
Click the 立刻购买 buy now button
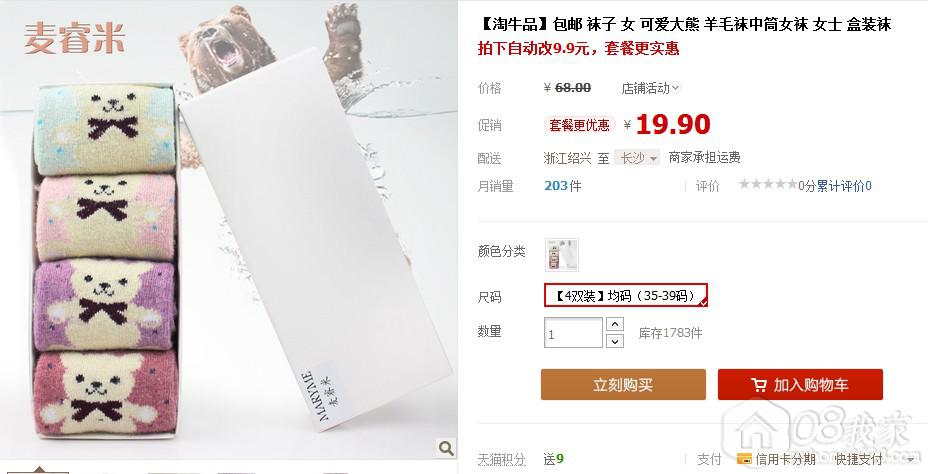click(623, 385)
